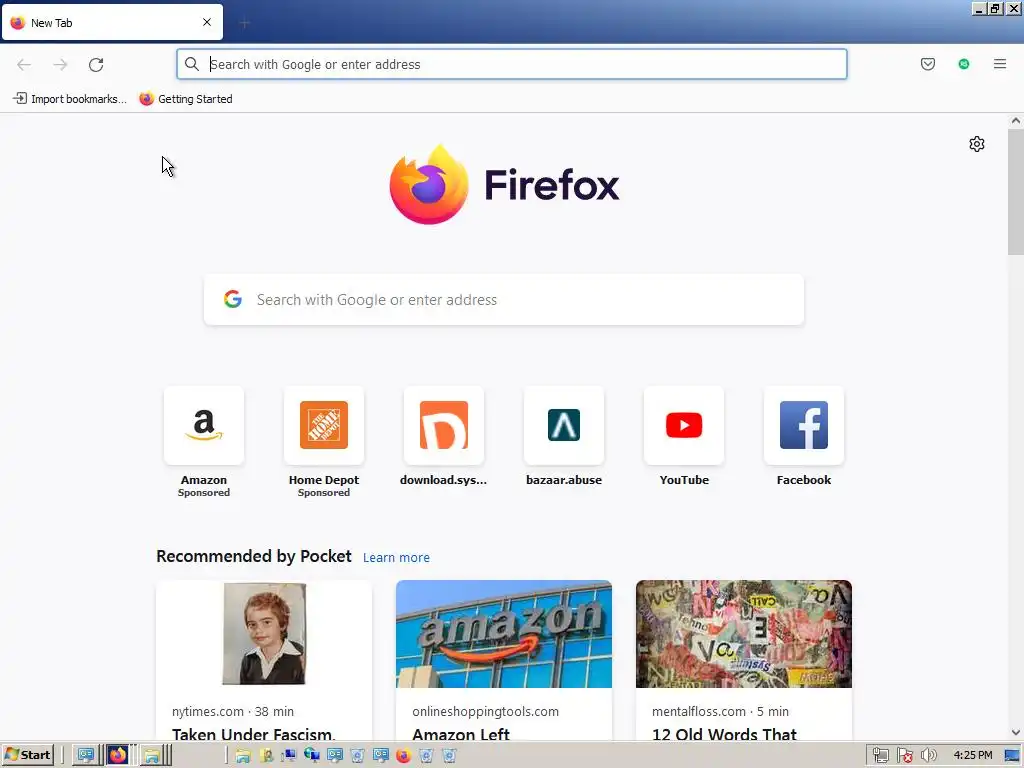Viewport: 1024px width, 768px height.
Task: Click the 'Recommended by Pocket' heading
Action: (253, 556)
